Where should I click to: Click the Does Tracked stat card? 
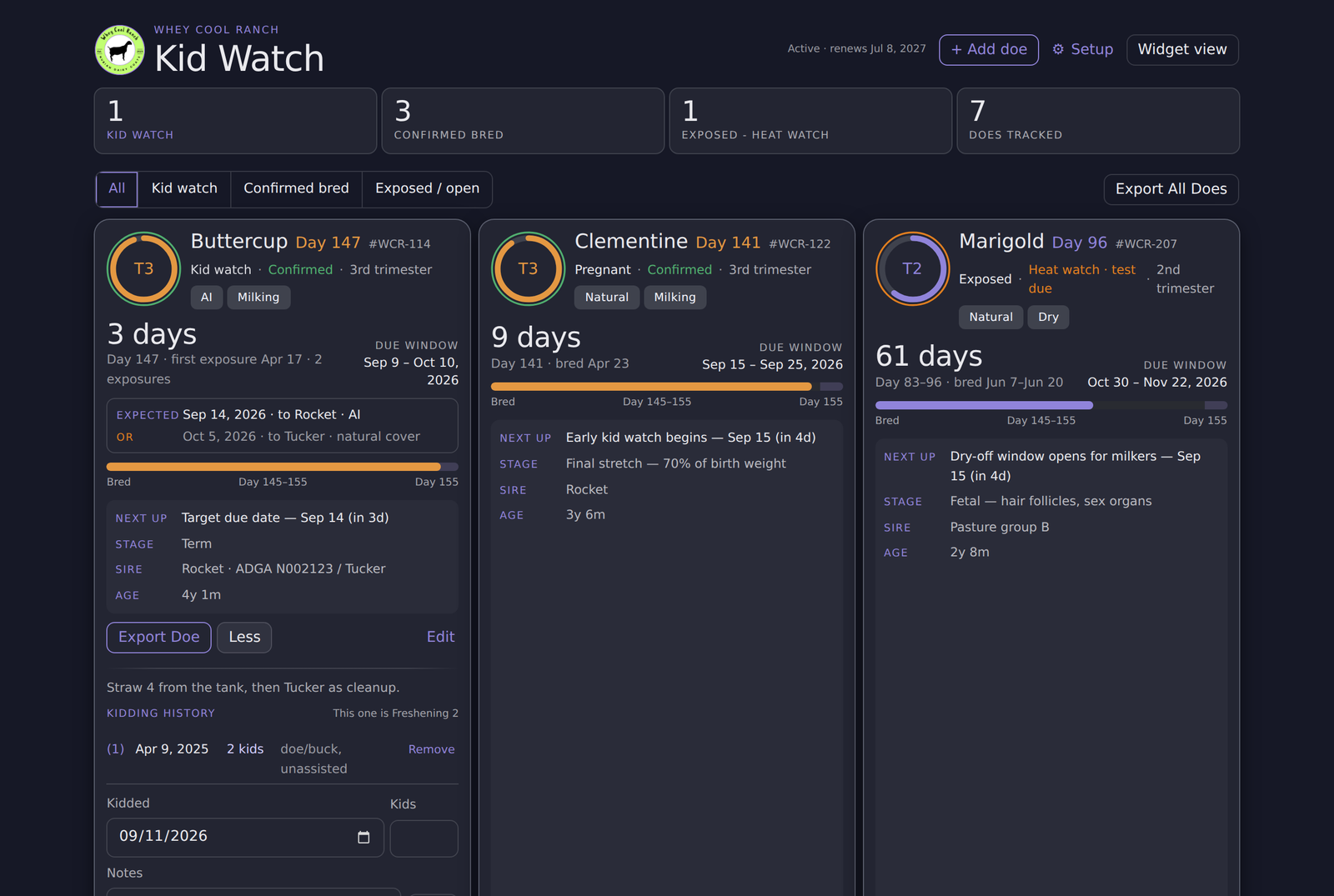(1098, 121)
